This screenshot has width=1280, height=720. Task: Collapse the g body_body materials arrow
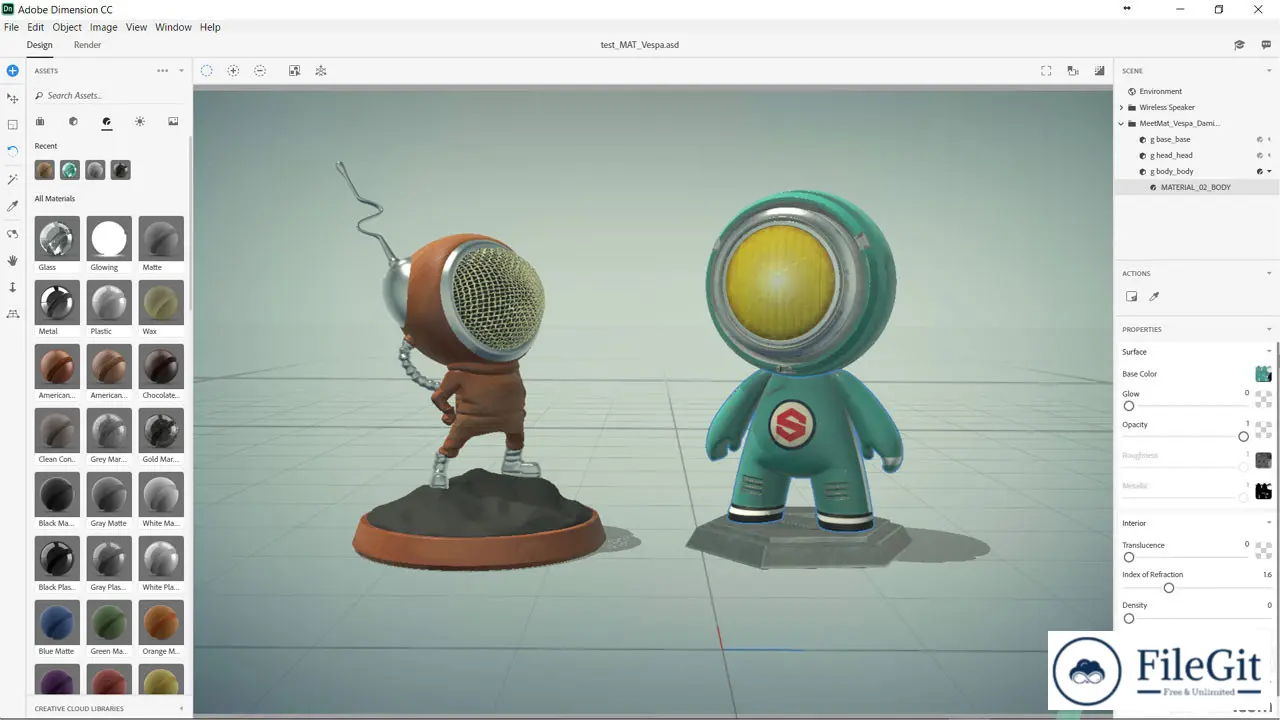[1269, 171]
